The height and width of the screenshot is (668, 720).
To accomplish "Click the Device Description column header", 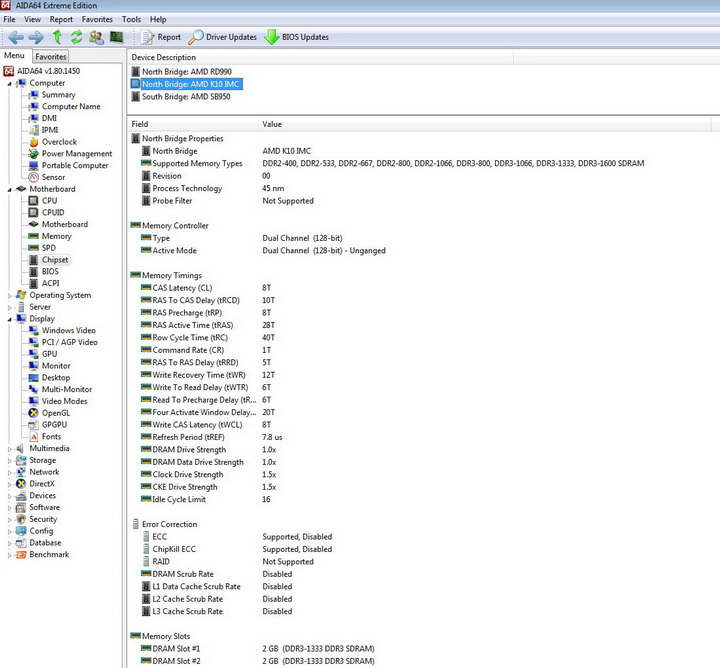I will [320, 57].
